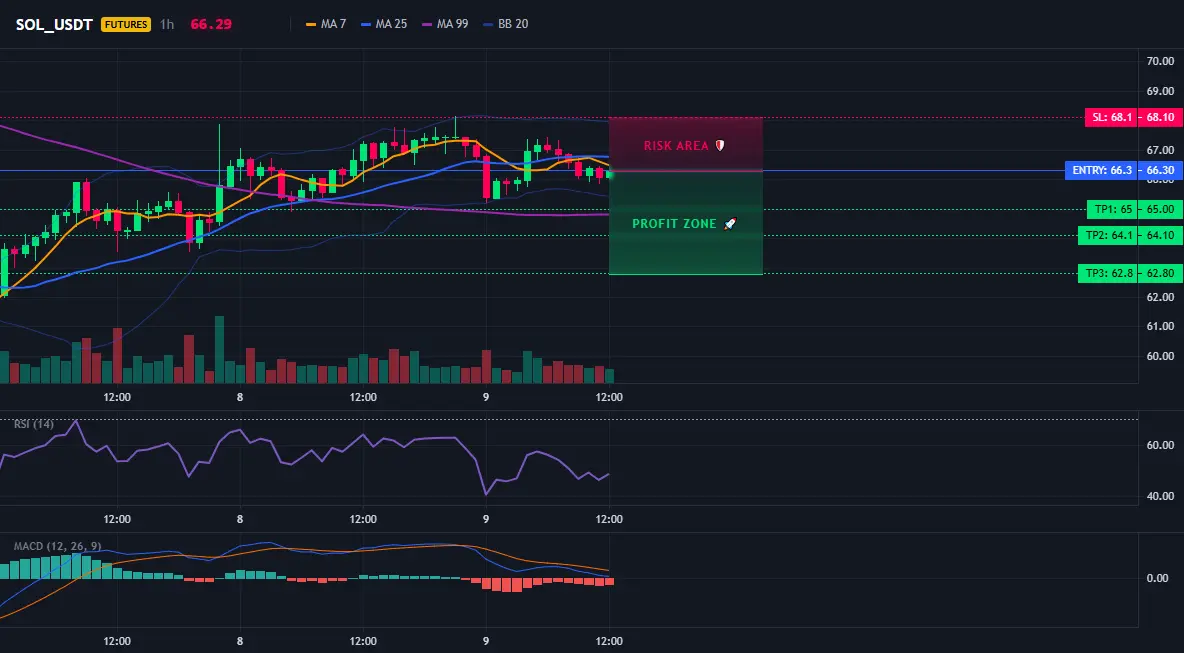
Task: Toggle the MA 25 legend entry
Action: [384, 24]
